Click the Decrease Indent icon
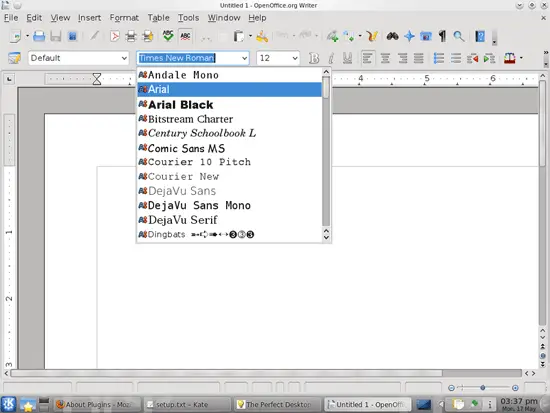Screen dimensions: 550x413 [x=472, y=58]
